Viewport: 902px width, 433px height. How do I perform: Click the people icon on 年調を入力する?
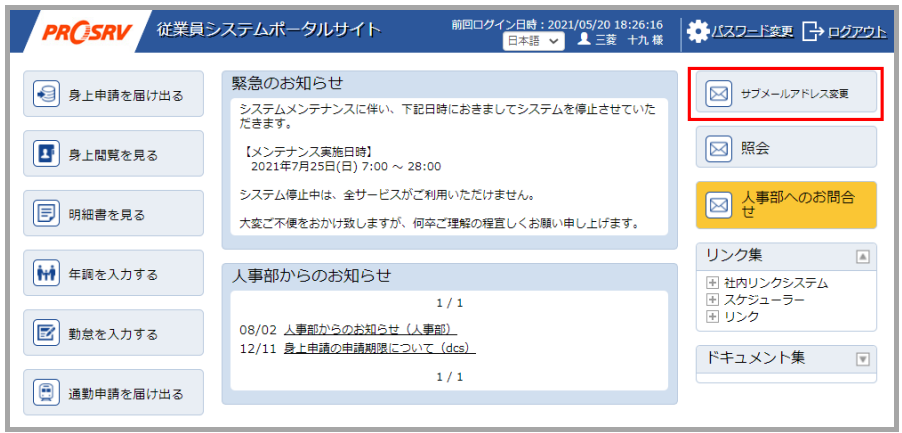point(47,273)
